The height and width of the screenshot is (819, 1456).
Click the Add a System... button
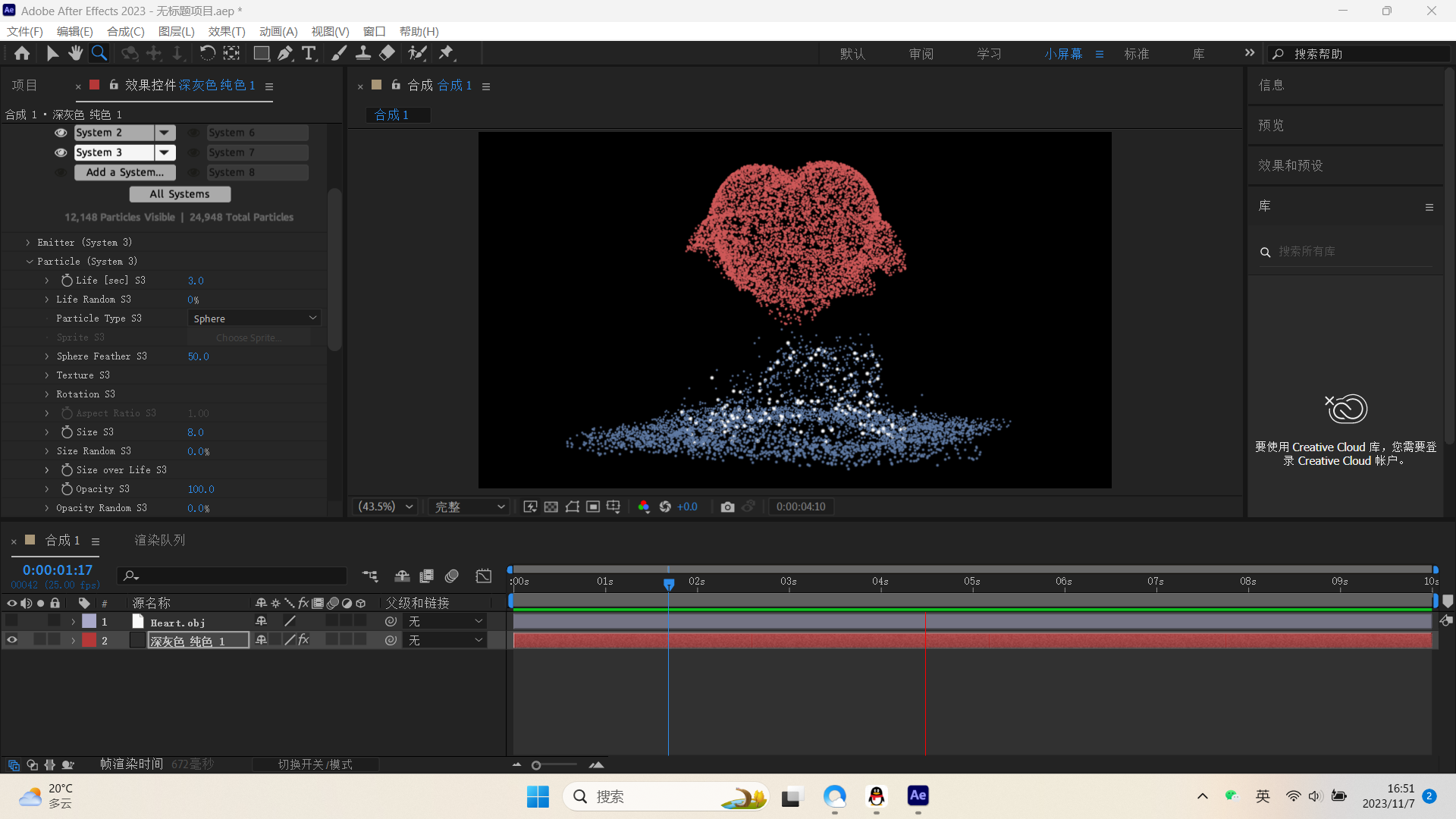click(125, 172)
